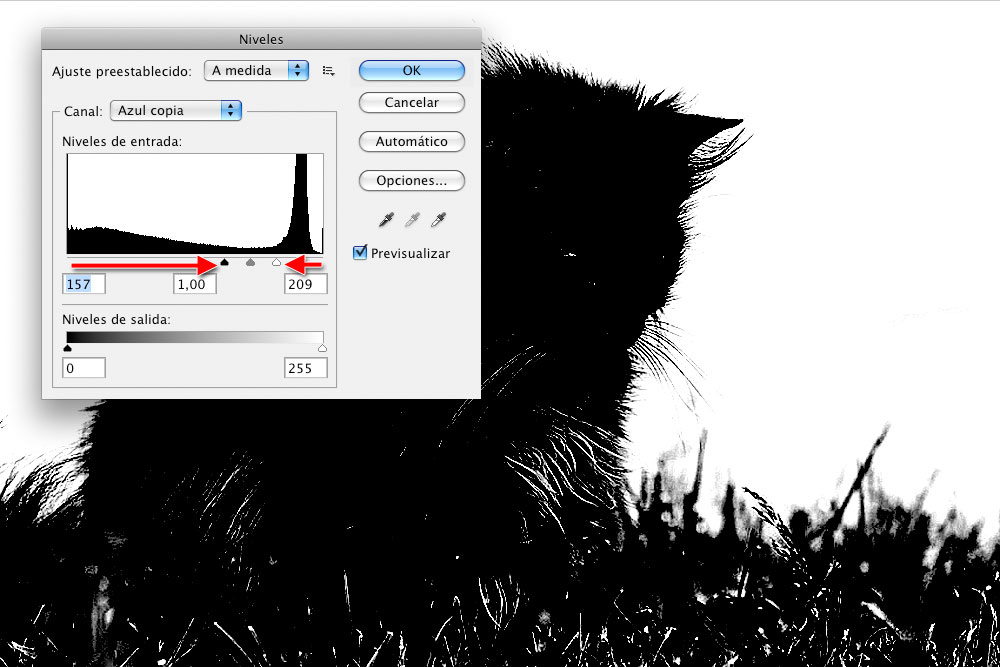
Task: Click the white output levels slider handle
Action: [x=322, y=348]
